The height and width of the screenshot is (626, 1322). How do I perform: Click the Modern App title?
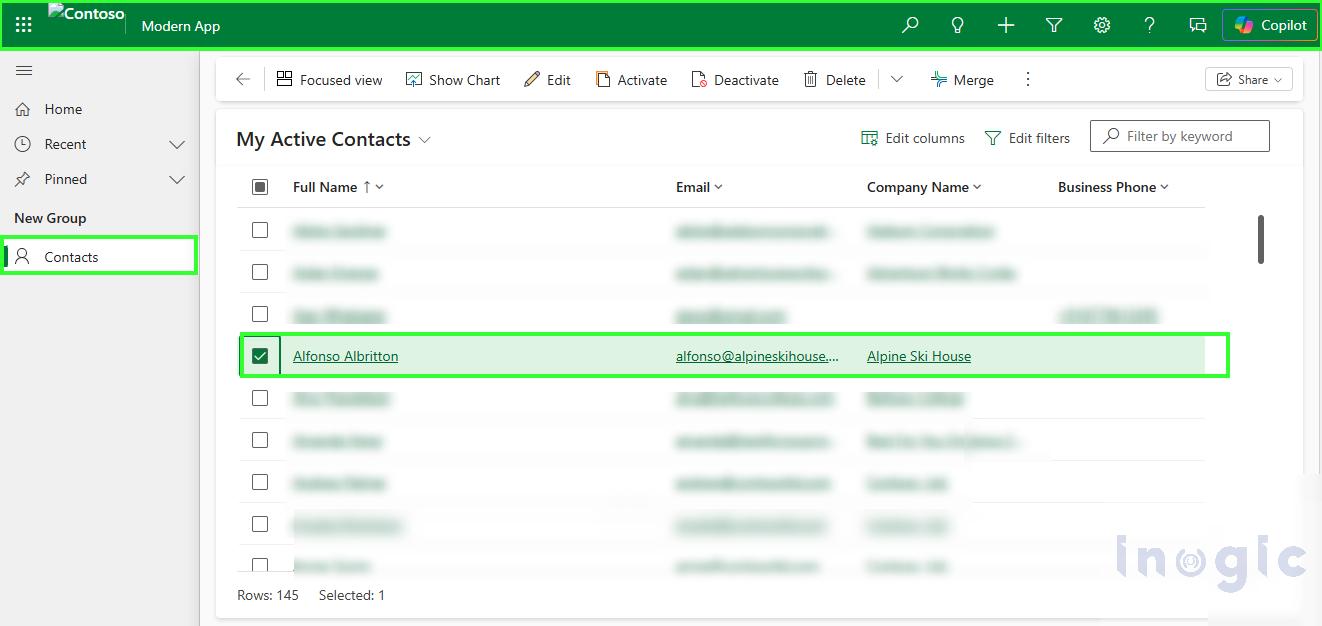181,26
